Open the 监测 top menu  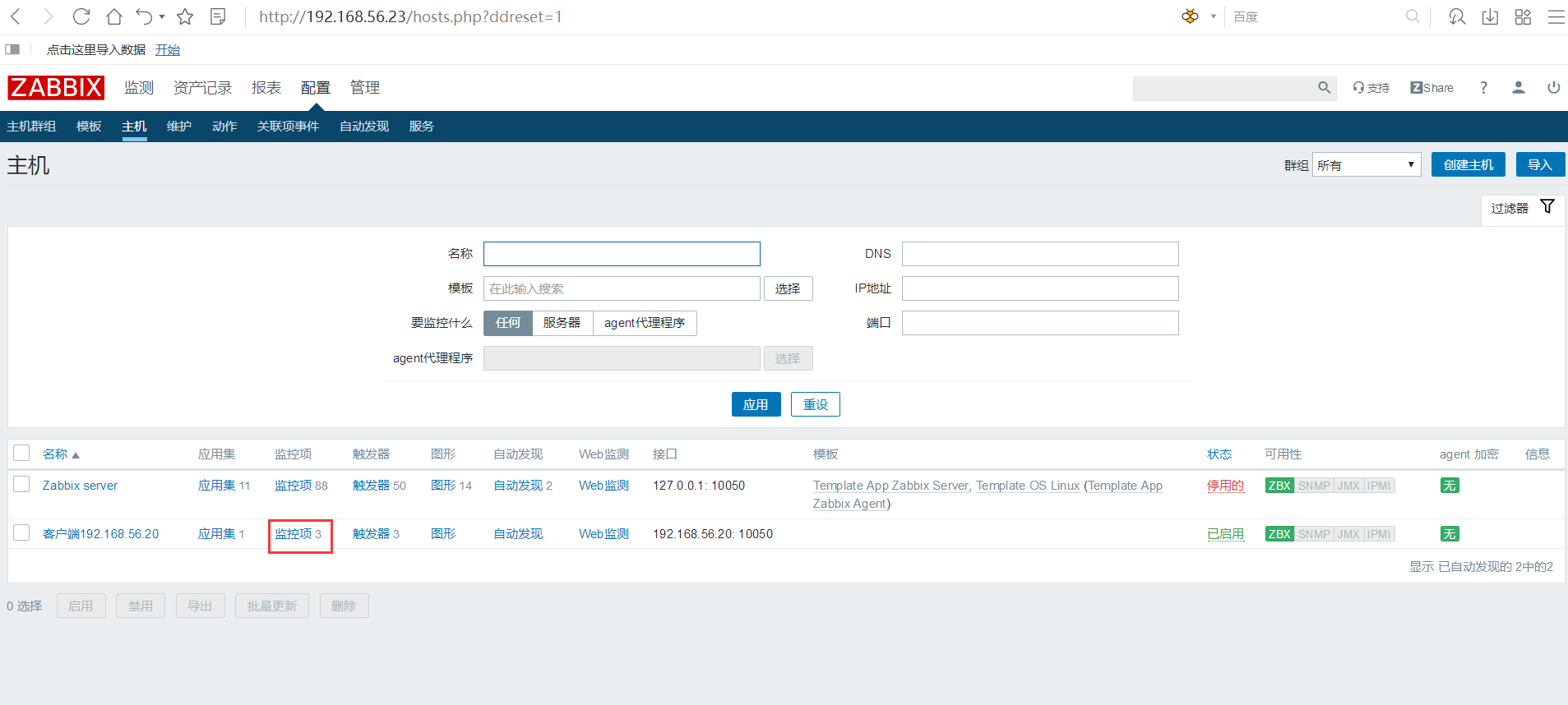coord(139,88)
